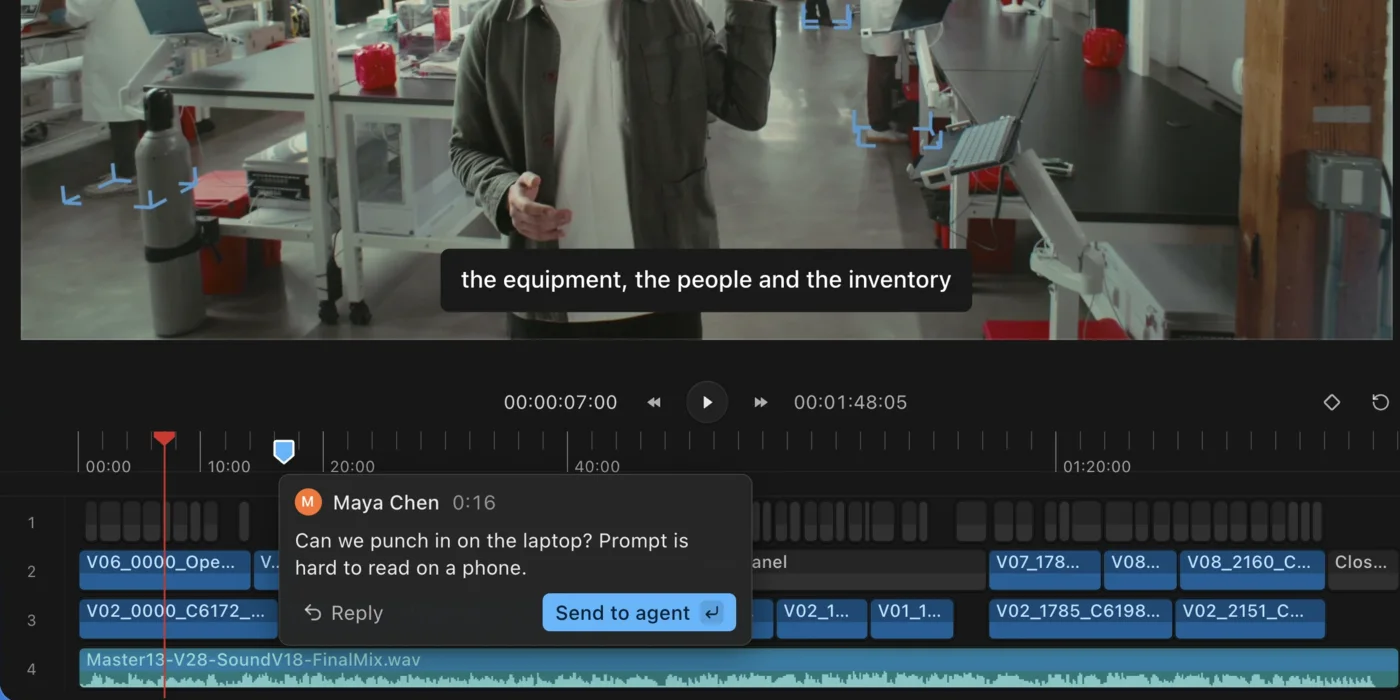Click track number 4 label
This screenshot has width=1400, height=700.
(x=31, y=669)
